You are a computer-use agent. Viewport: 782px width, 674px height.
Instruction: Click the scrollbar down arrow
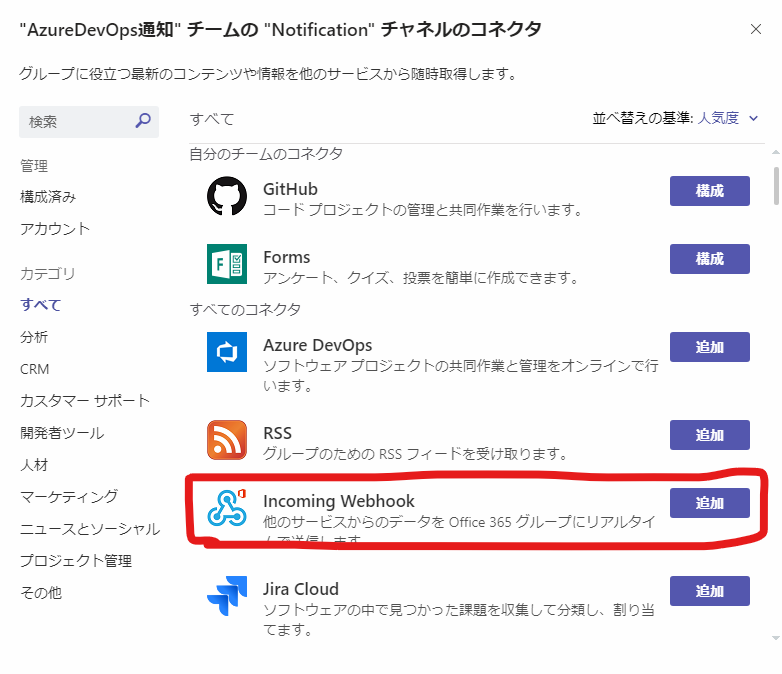click(x=776, y=638)
